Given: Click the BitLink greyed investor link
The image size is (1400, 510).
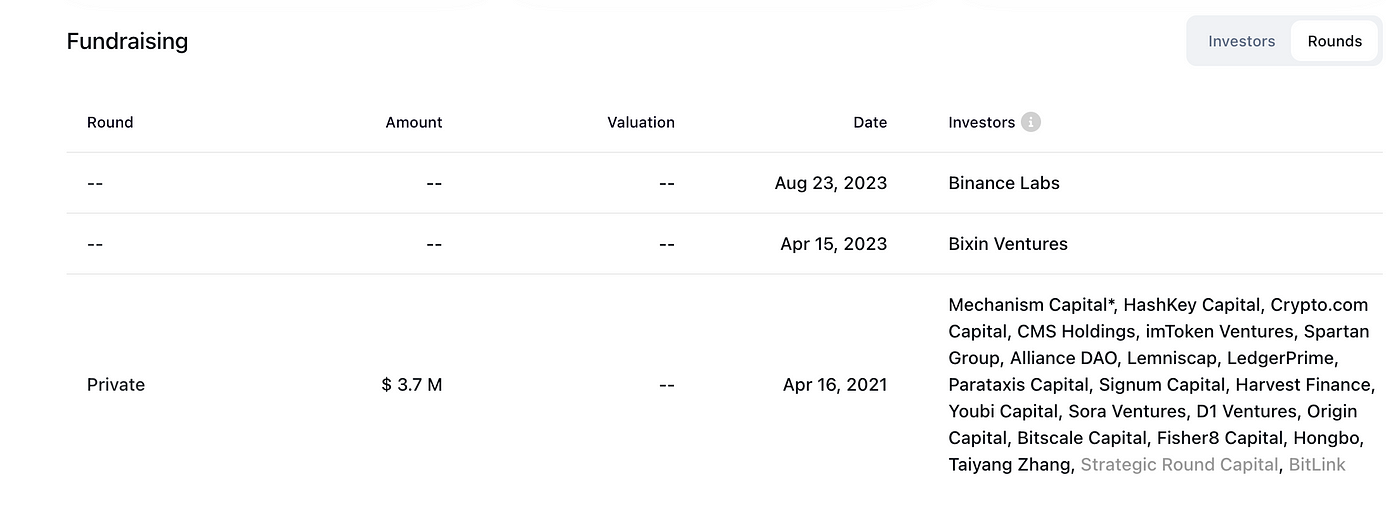Looking at the screenshot, I should point(1317,464).
